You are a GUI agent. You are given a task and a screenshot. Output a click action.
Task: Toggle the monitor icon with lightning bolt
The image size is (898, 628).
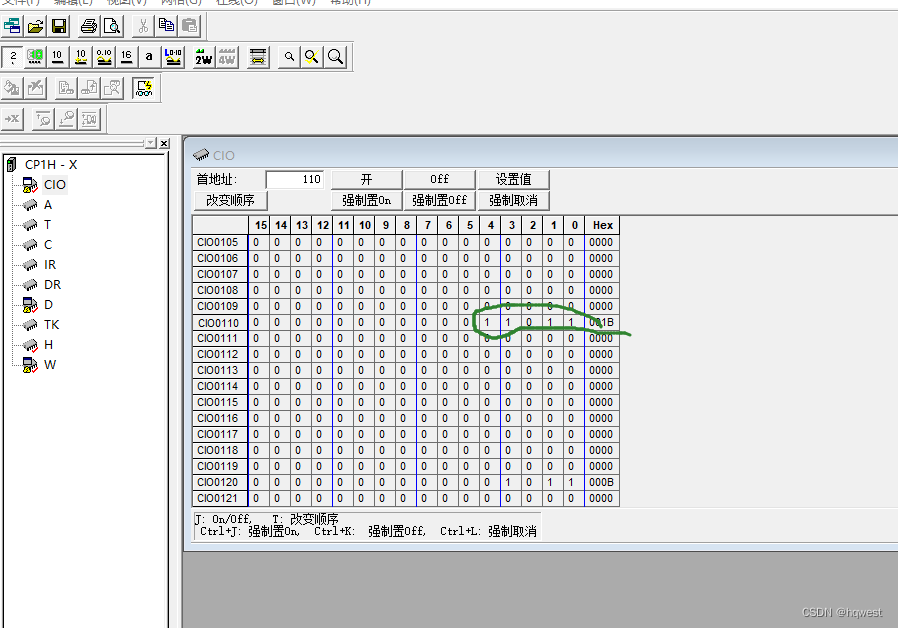point(144,88)
